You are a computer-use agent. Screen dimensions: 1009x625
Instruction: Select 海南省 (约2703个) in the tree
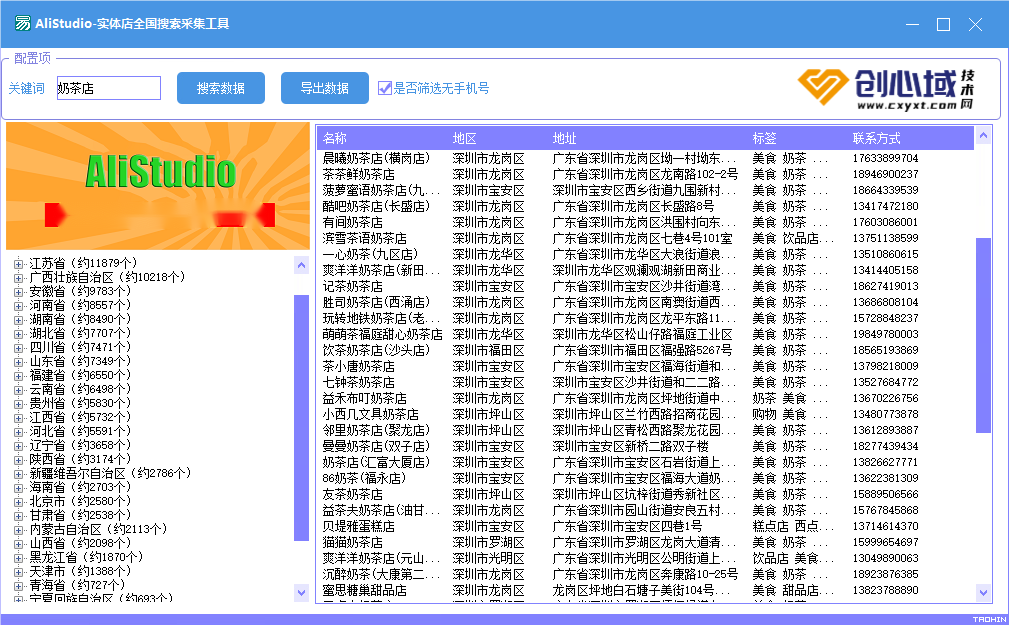(80, 487)
